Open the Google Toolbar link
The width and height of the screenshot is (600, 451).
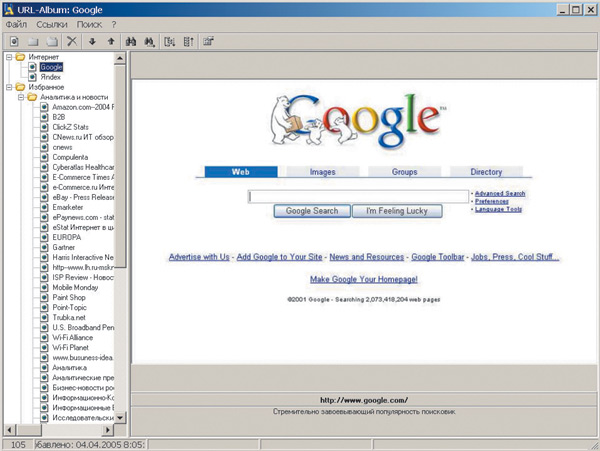pos(438,257)
